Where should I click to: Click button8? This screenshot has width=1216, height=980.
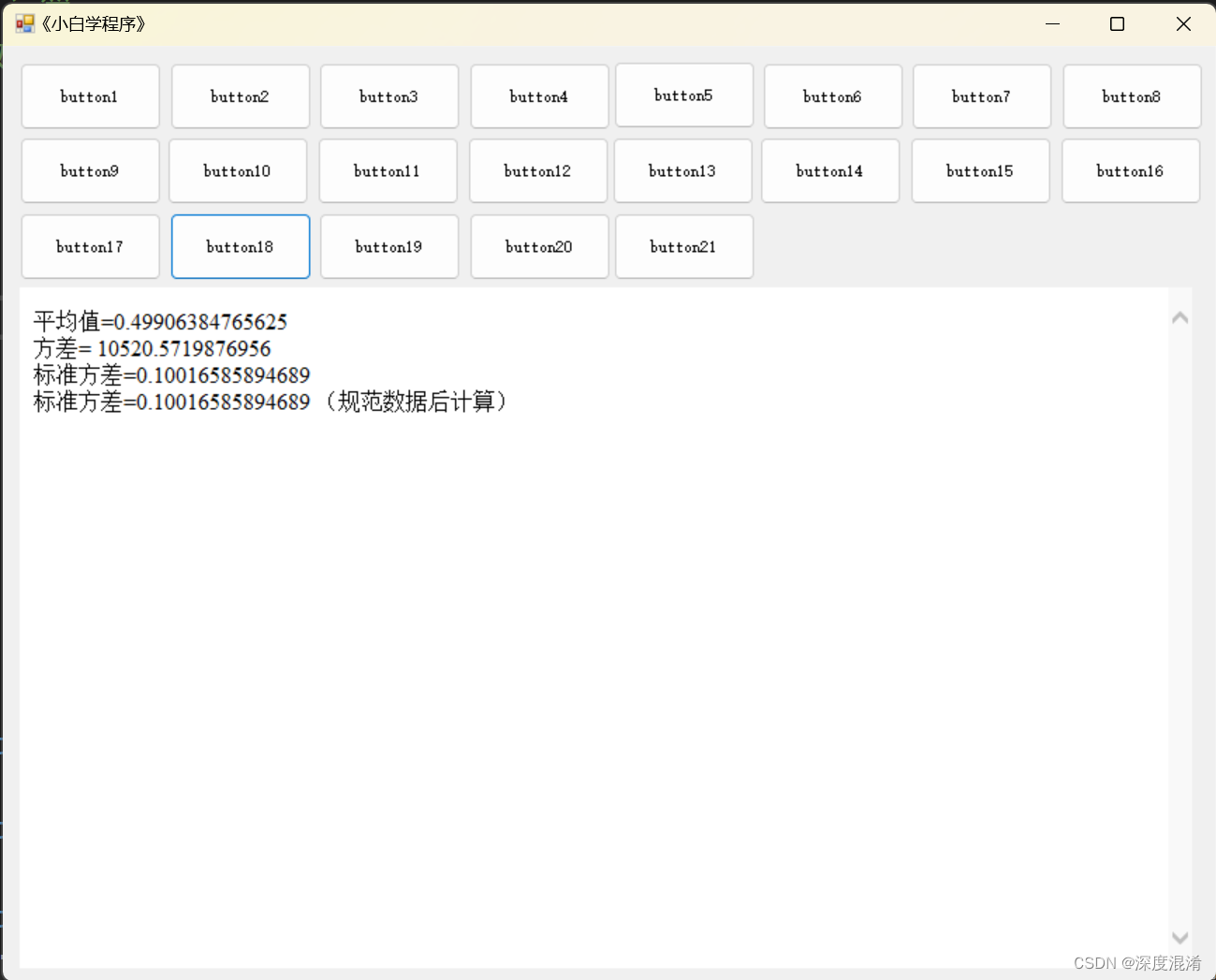(1132, 96)
